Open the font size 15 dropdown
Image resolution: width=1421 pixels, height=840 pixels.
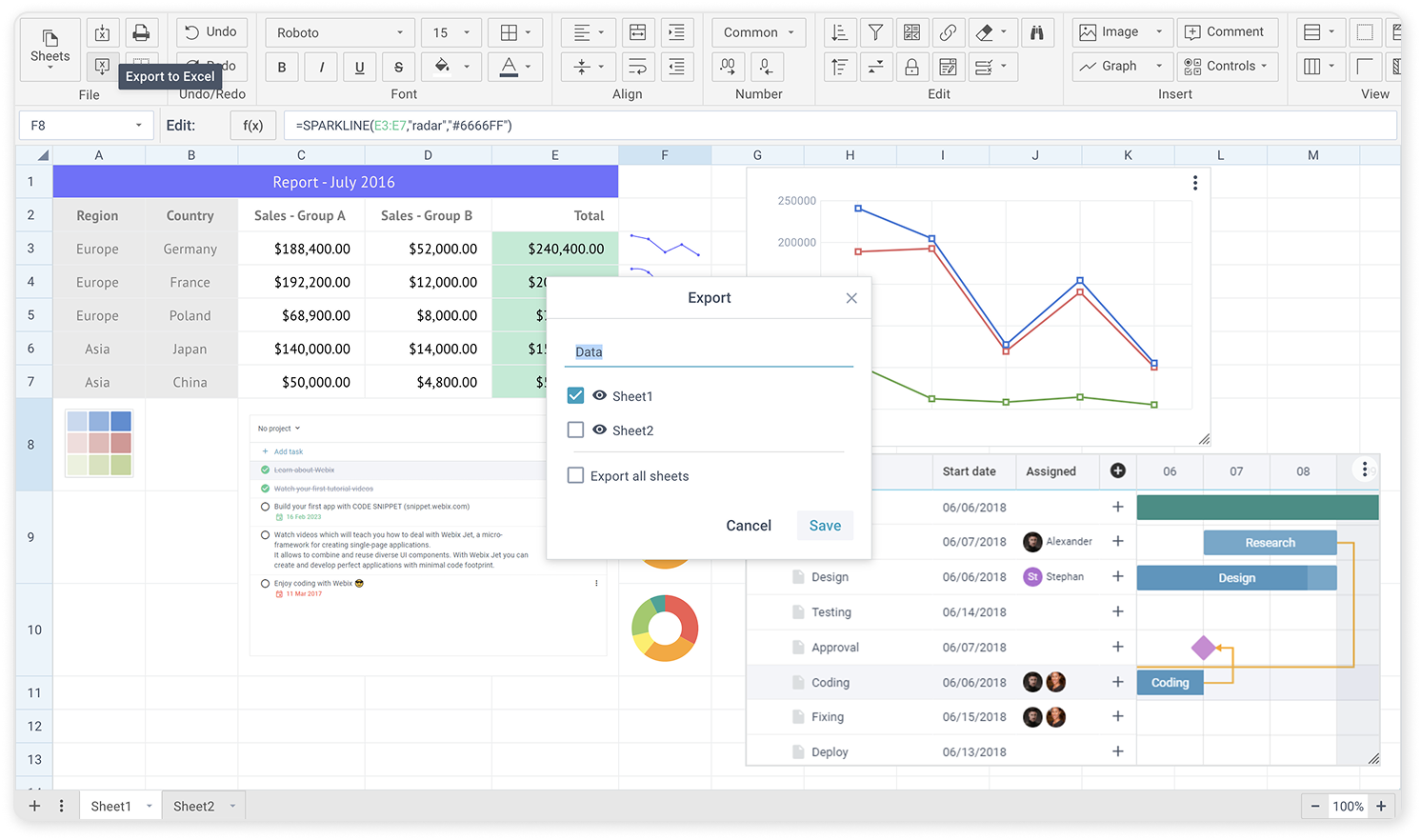(x=450, y=32)
